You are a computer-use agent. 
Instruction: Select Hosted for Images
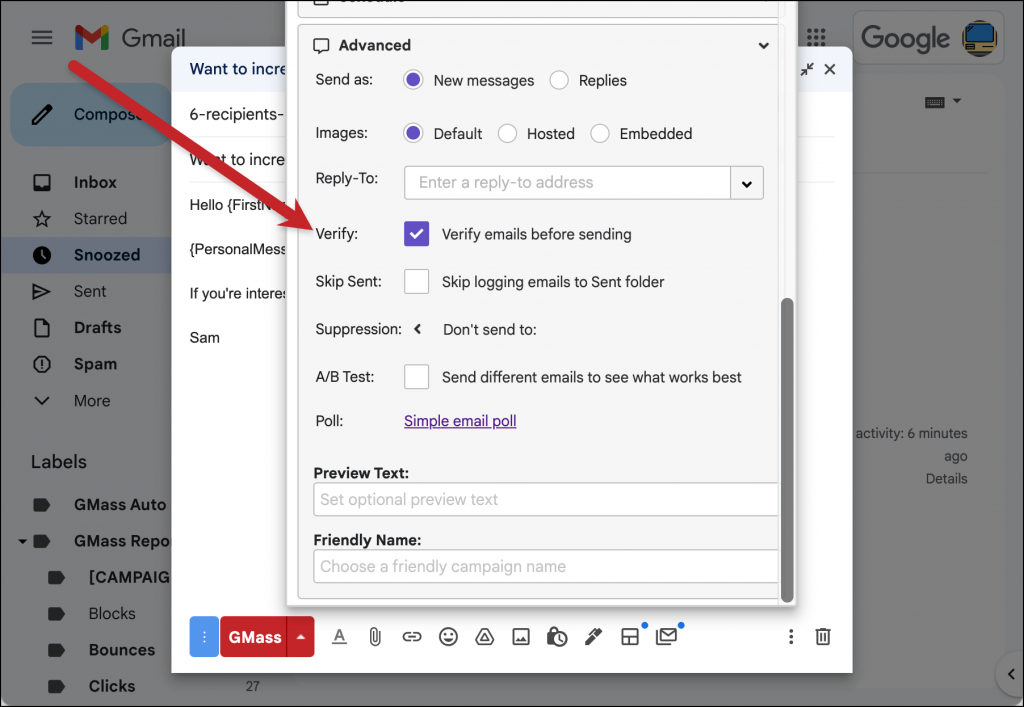click(507, 133)
